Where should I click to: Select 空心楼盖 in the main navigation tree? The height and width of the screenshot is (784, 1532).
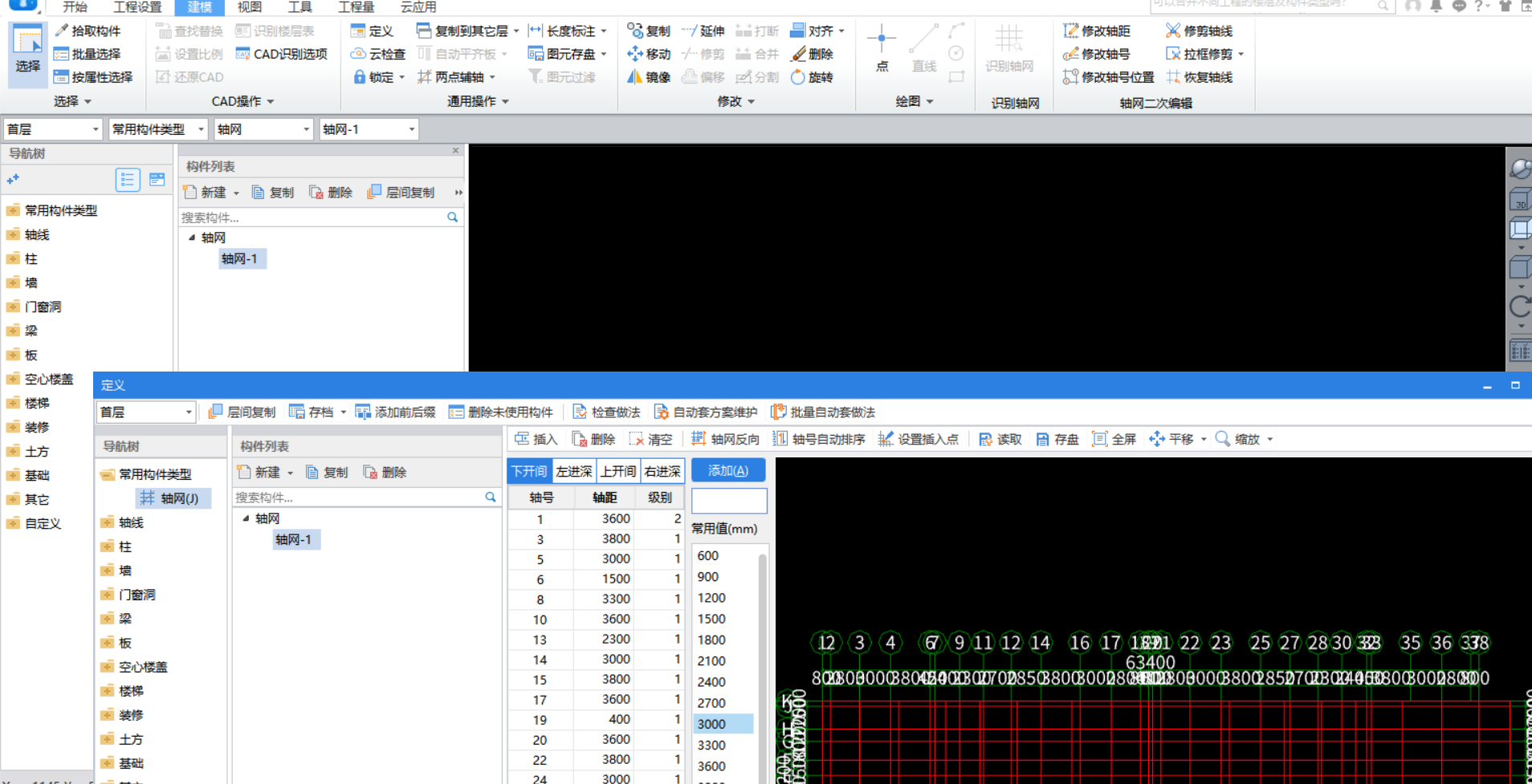(48, 379)
